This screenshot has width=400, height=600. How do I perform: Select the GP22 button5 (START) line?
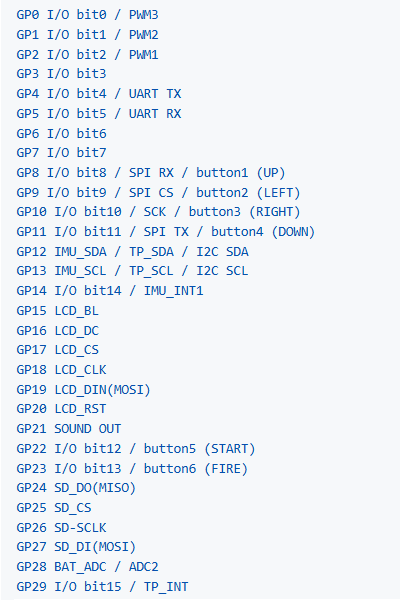click(136, 449)
